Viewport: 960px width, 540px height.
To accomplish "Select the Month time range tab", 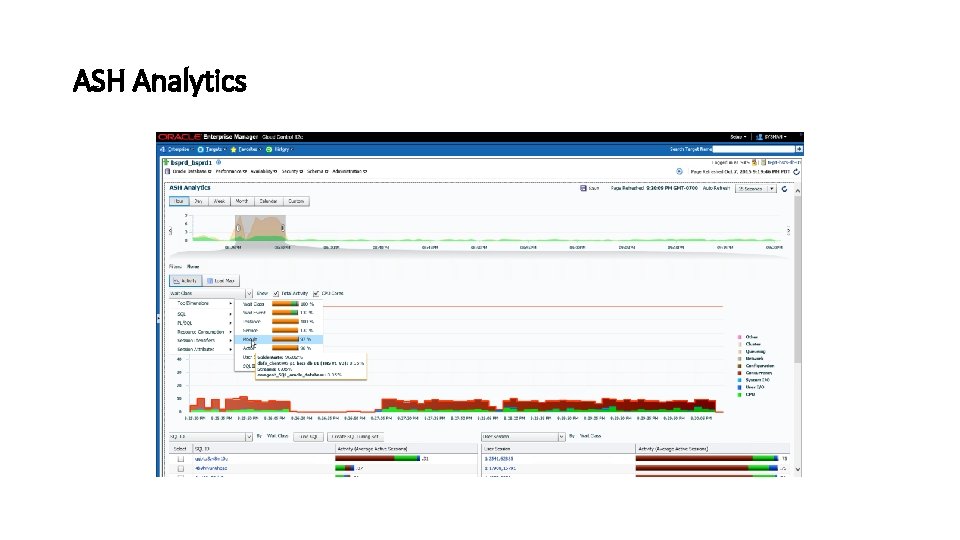I will (x=242, y=201).
